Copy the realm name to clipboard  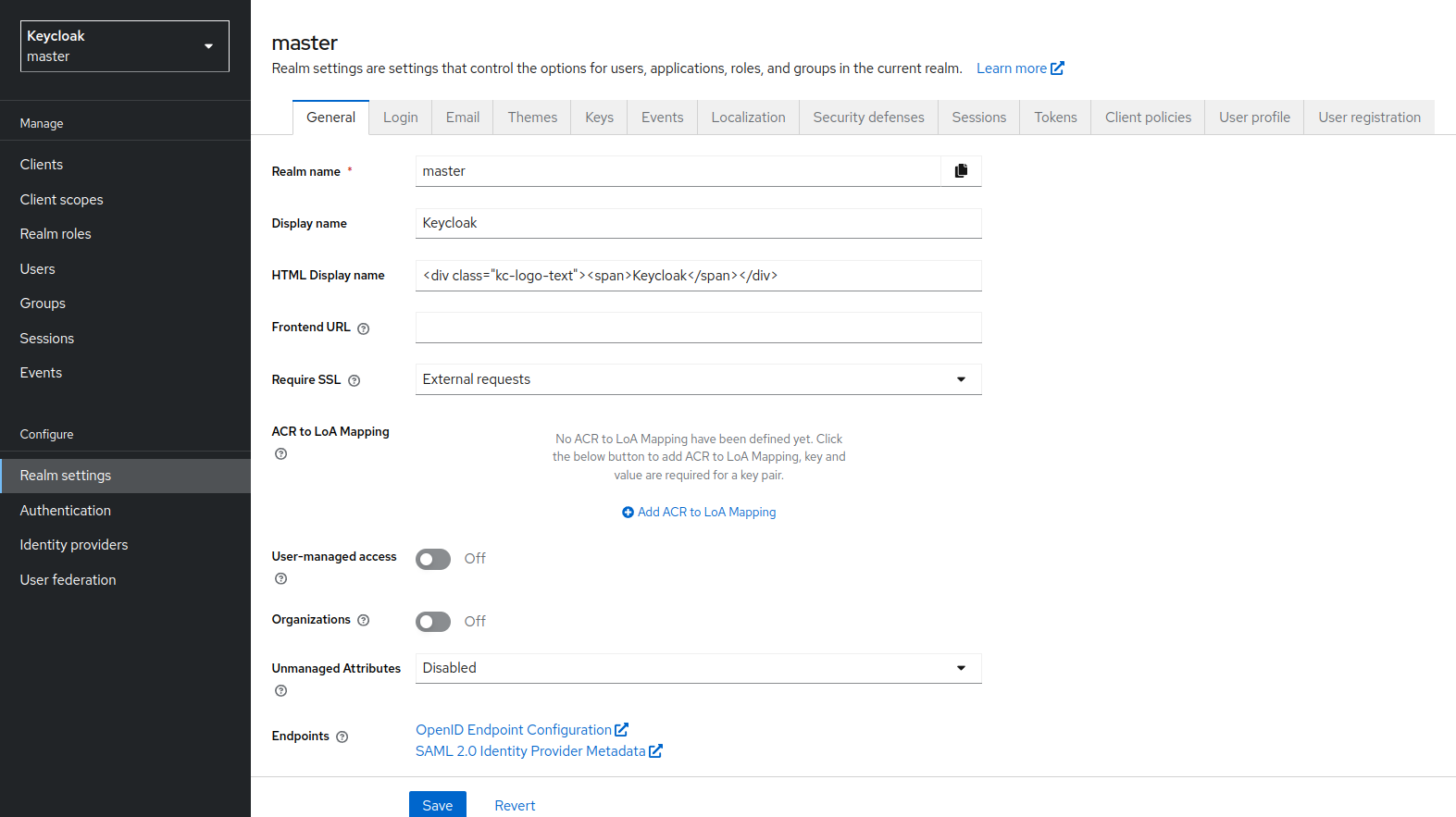pos(961,171)
